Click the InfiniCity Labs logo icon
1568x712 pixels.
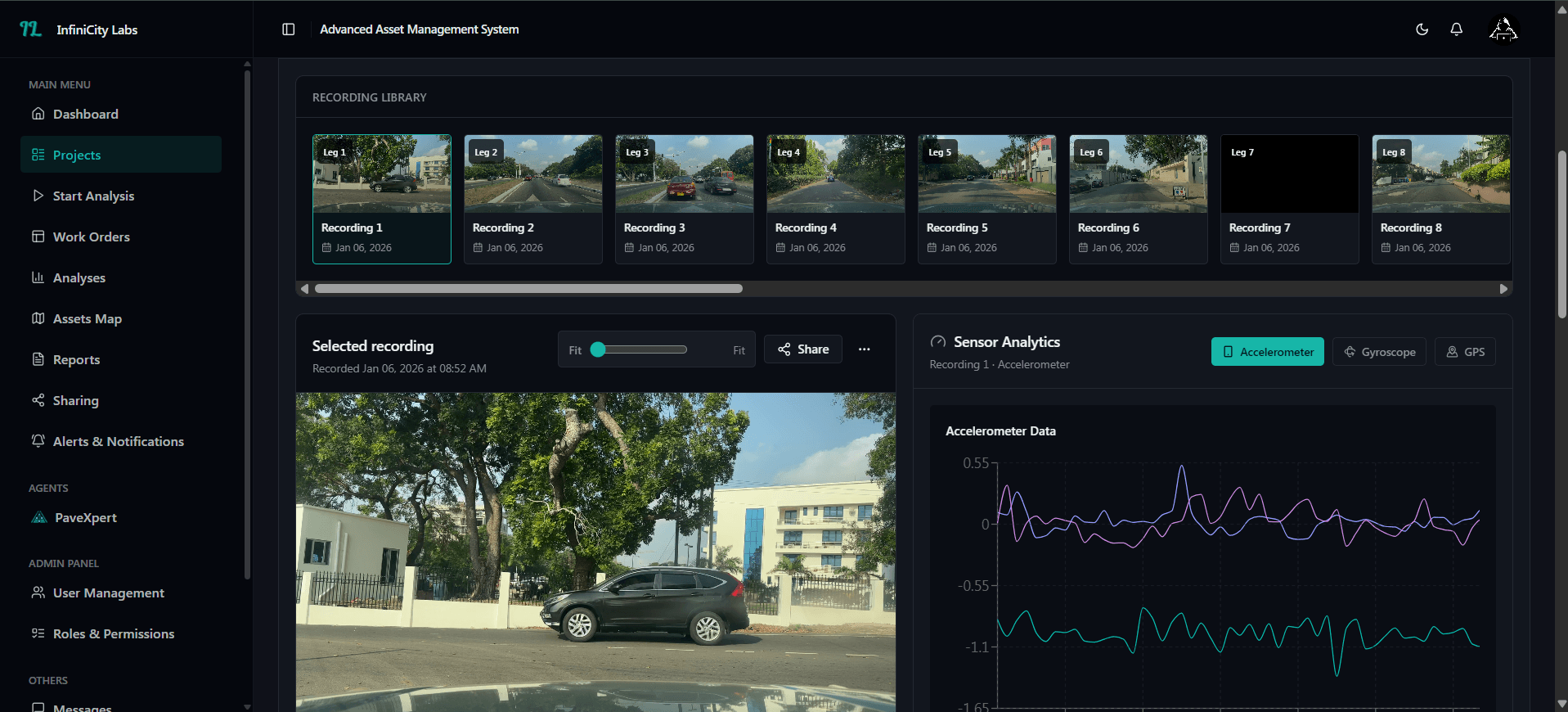[x=30, y=29]
